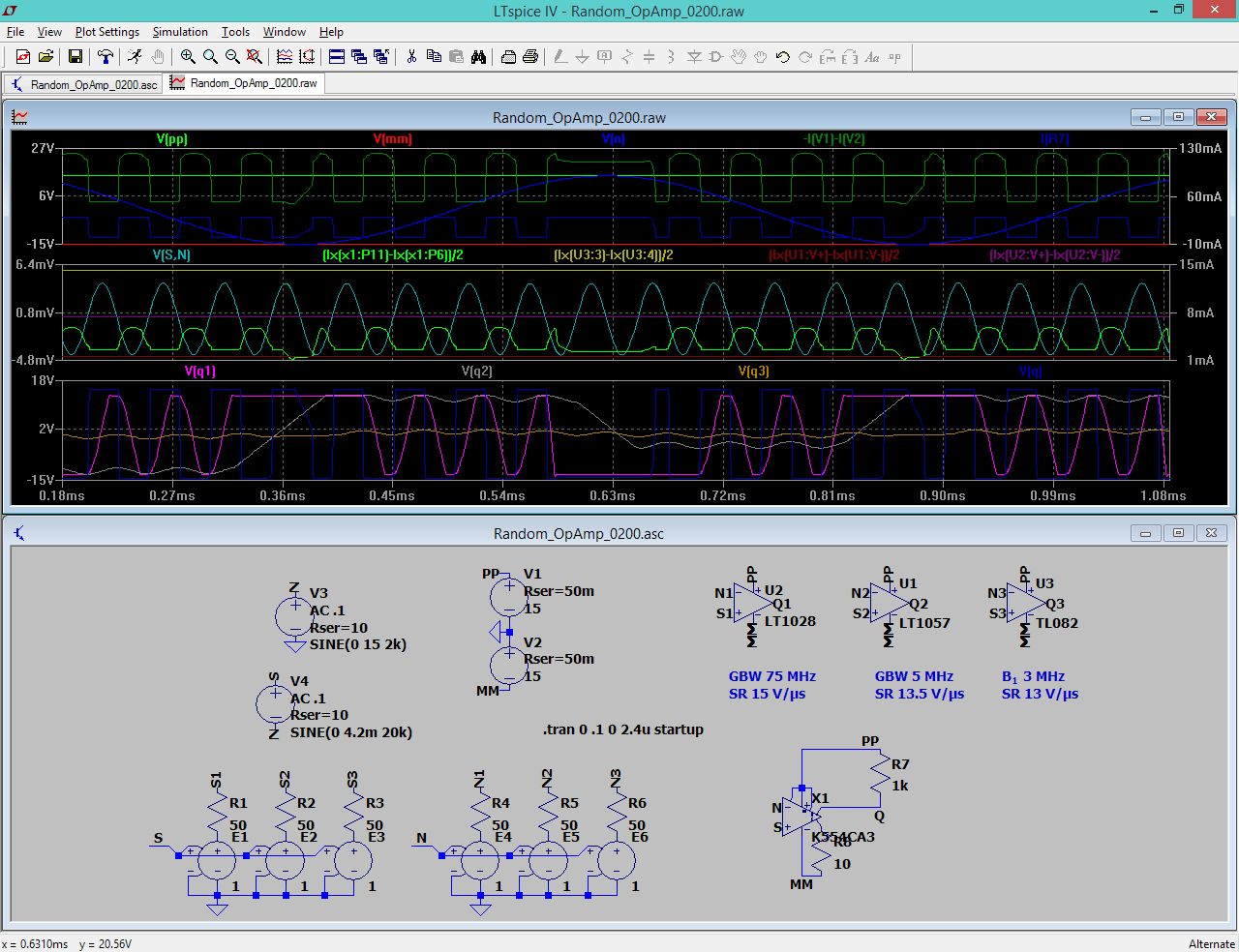Click the New Schematic toolbar icon
Viewport: 1239px width, 952px height.
(x=23, y=57)
